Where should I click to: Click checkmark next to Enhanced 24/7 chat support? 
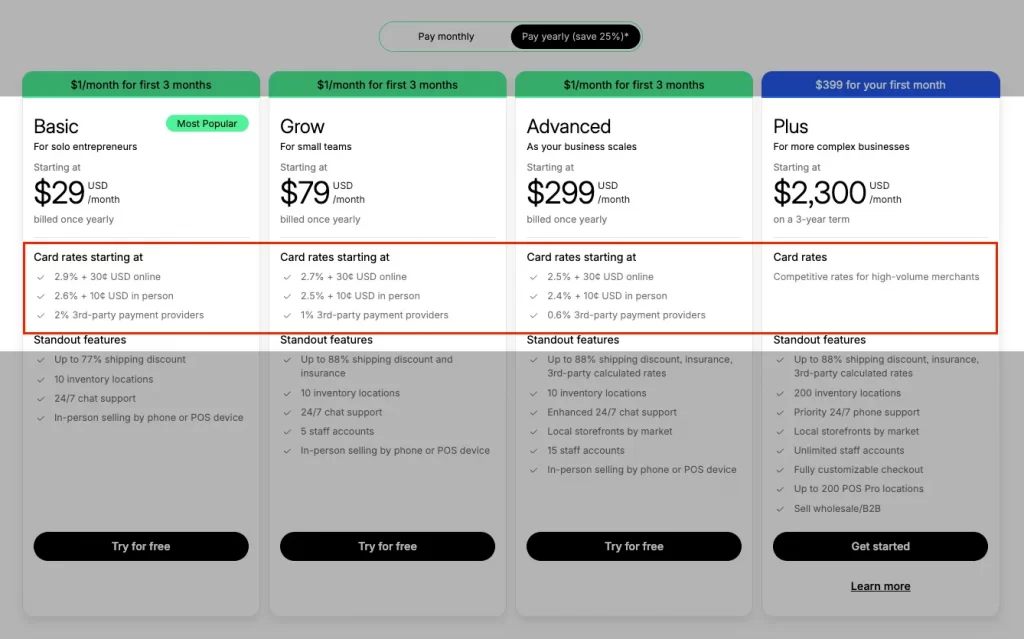pos(533,412)
